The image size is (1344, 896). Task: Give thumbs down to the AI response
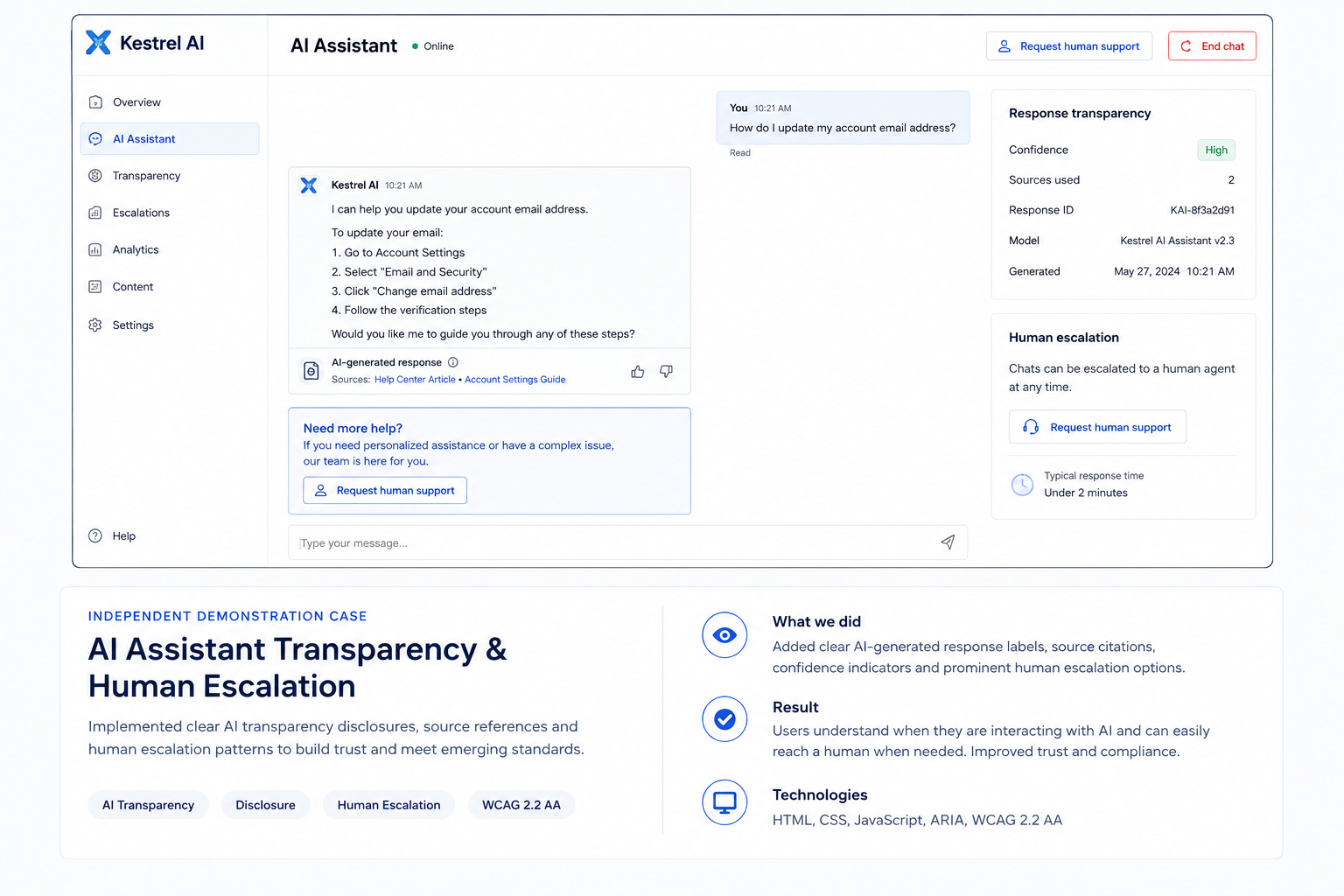667,372
